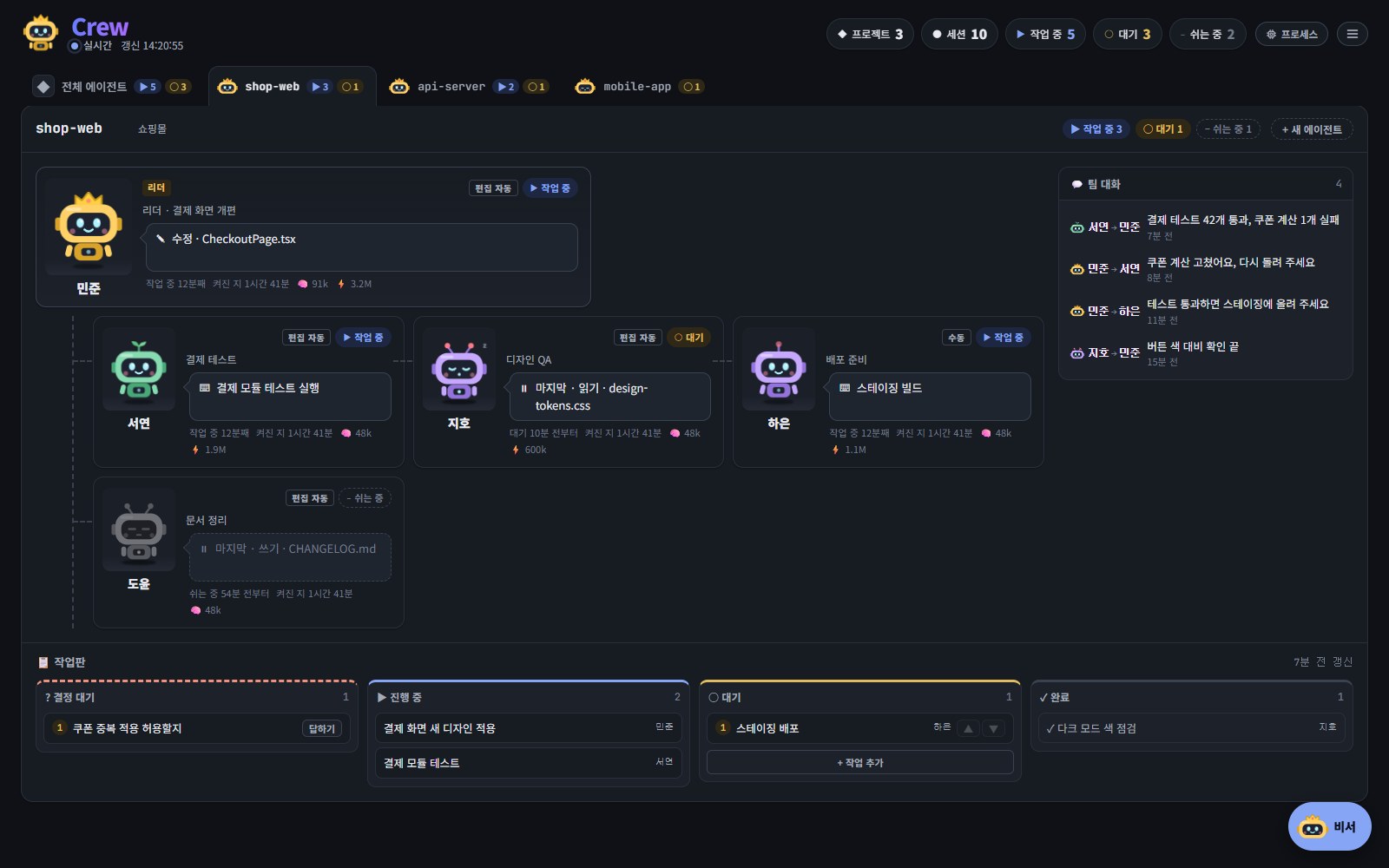Open the 비서 assistant button
The width and height of the screenshot is (1389, 868).
(x=1329, y=826)
